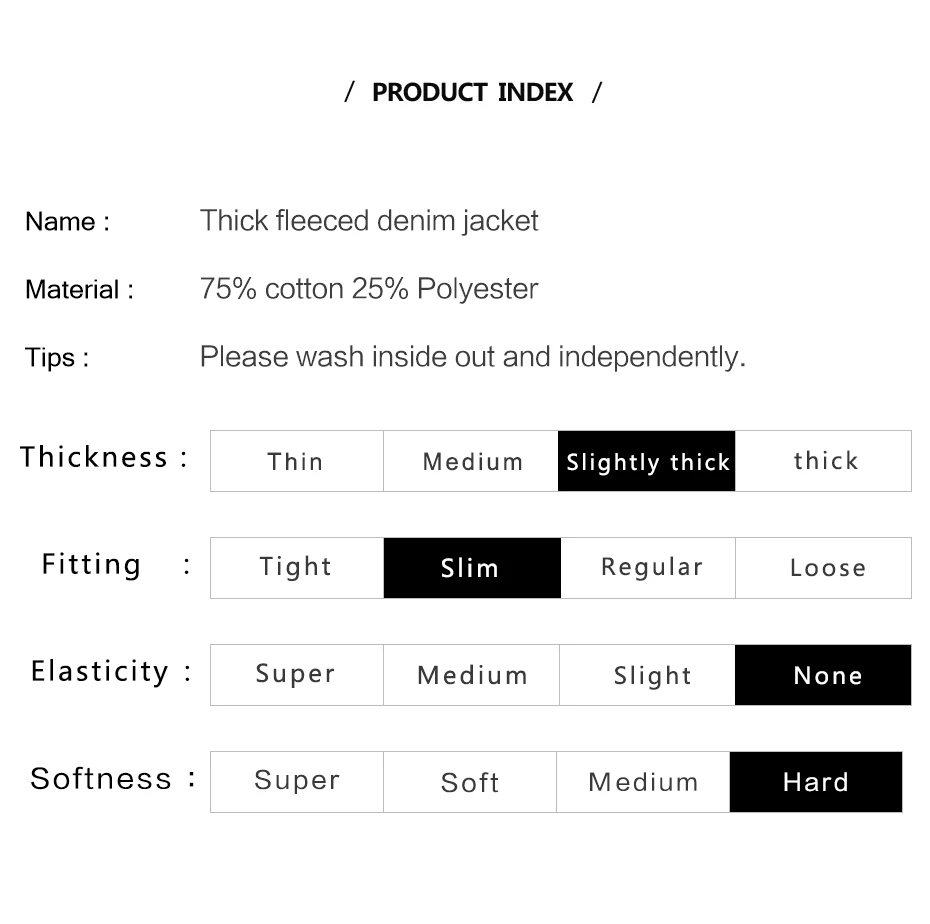This screenshot has height=924, width=930.
Task: Choose the Slight elasticity option
Action: pos(647,675)
